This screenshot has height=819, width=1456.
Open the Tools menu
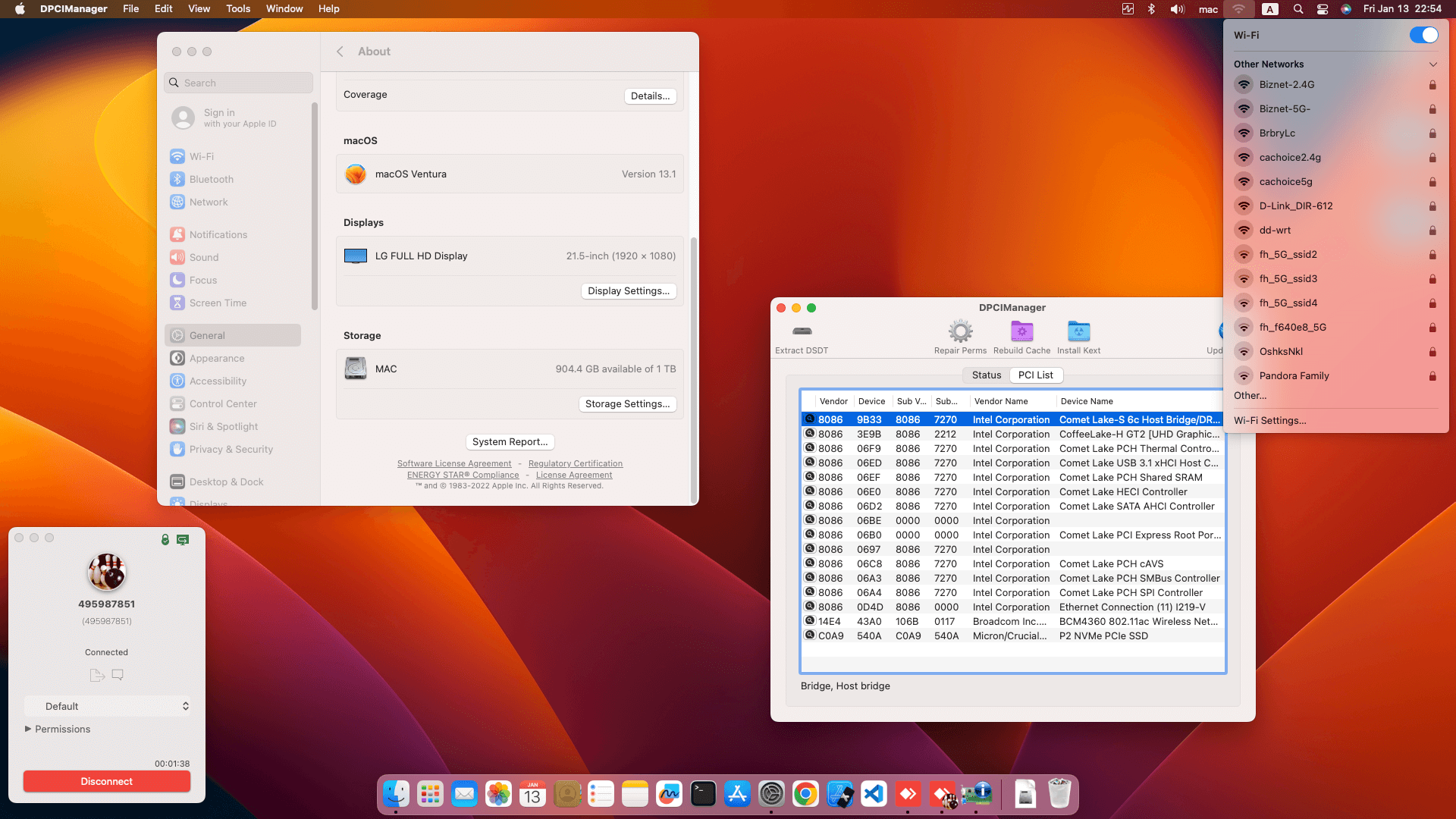(x=237, y=8)
